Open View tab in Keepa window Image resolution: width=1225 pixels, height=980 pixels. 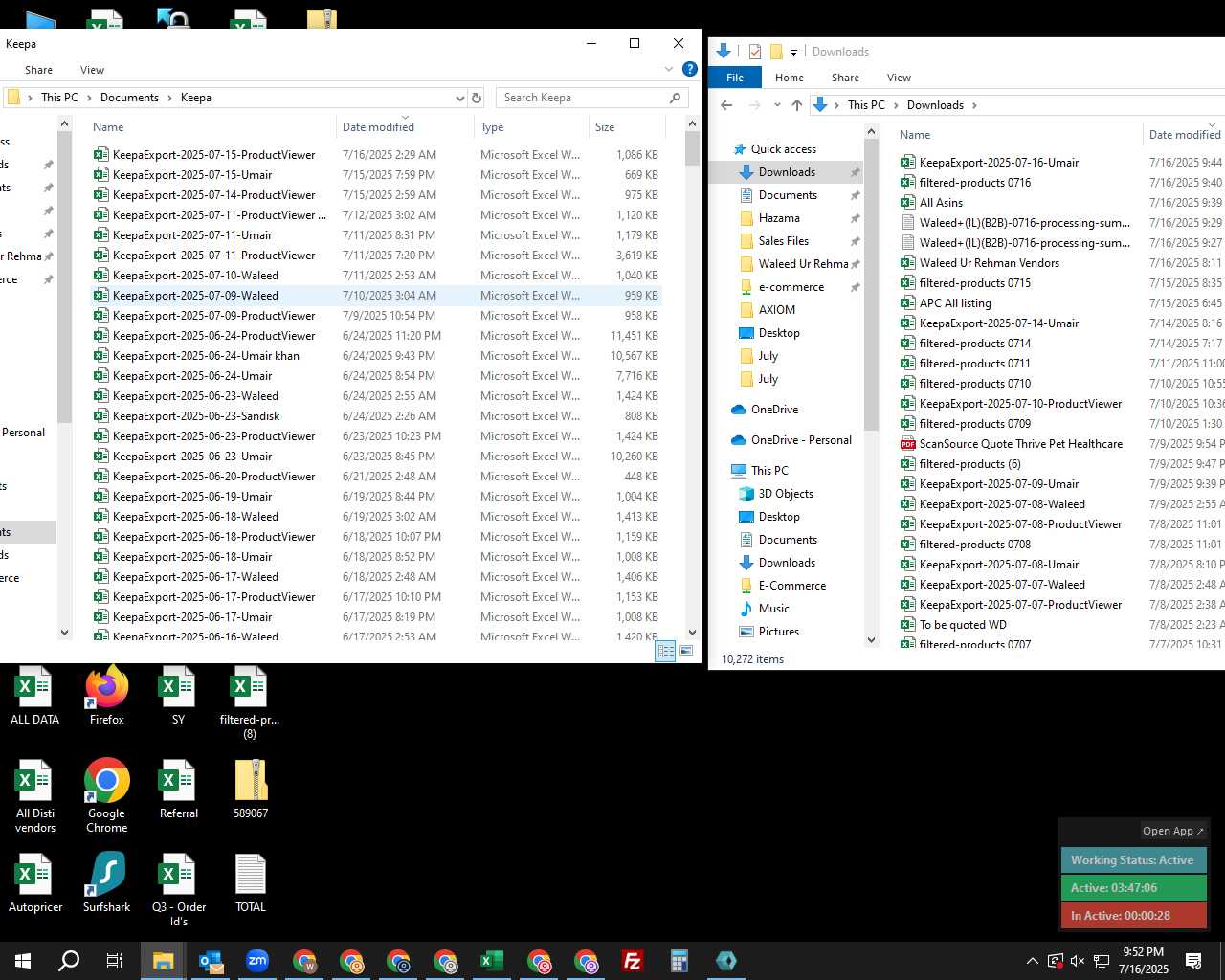92,70
